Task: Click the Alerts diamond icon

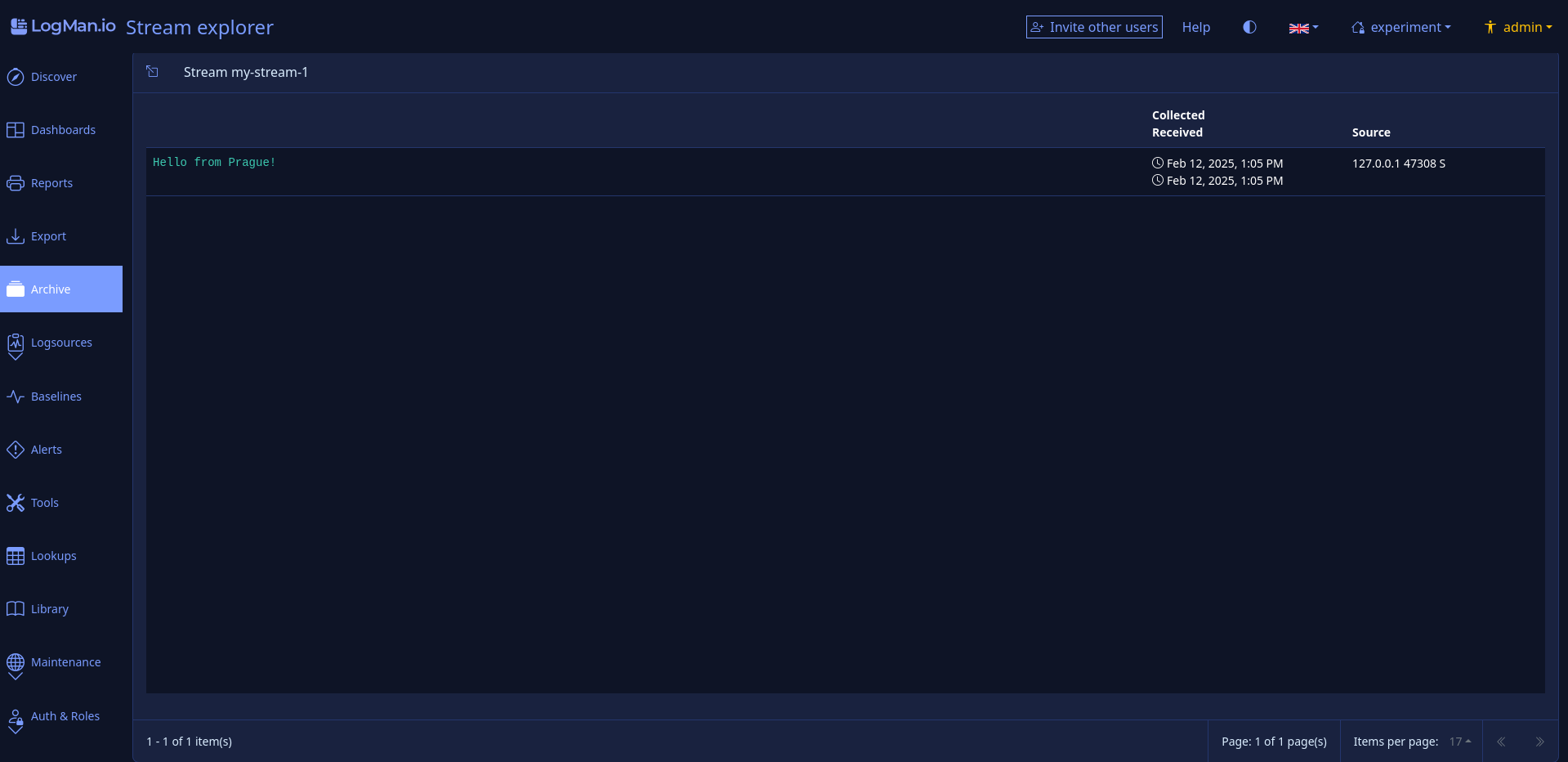Action: pos(16,450)
